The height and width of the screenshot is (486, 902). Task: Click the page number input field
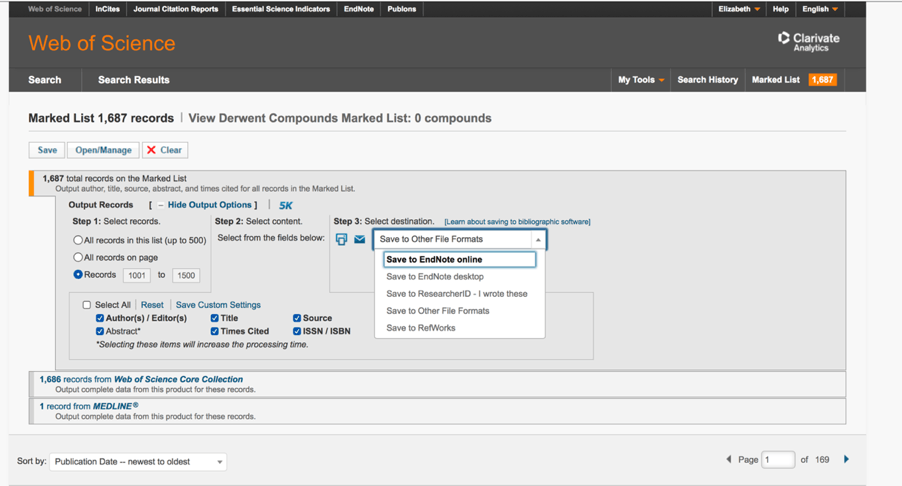778,460
